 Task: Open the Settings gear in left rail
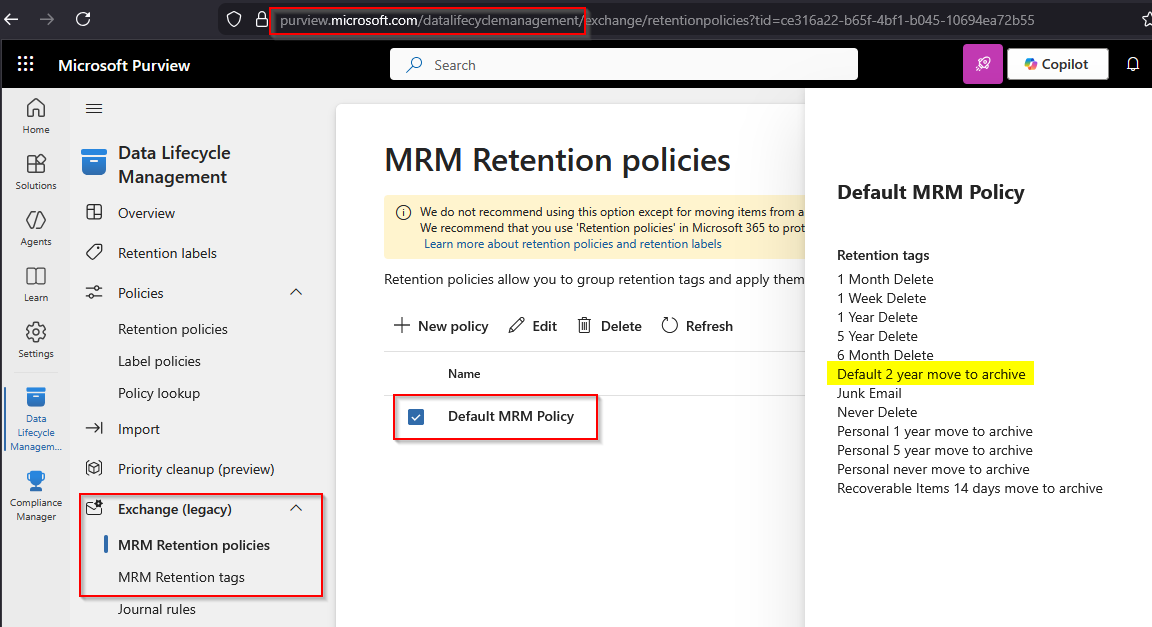36,332
